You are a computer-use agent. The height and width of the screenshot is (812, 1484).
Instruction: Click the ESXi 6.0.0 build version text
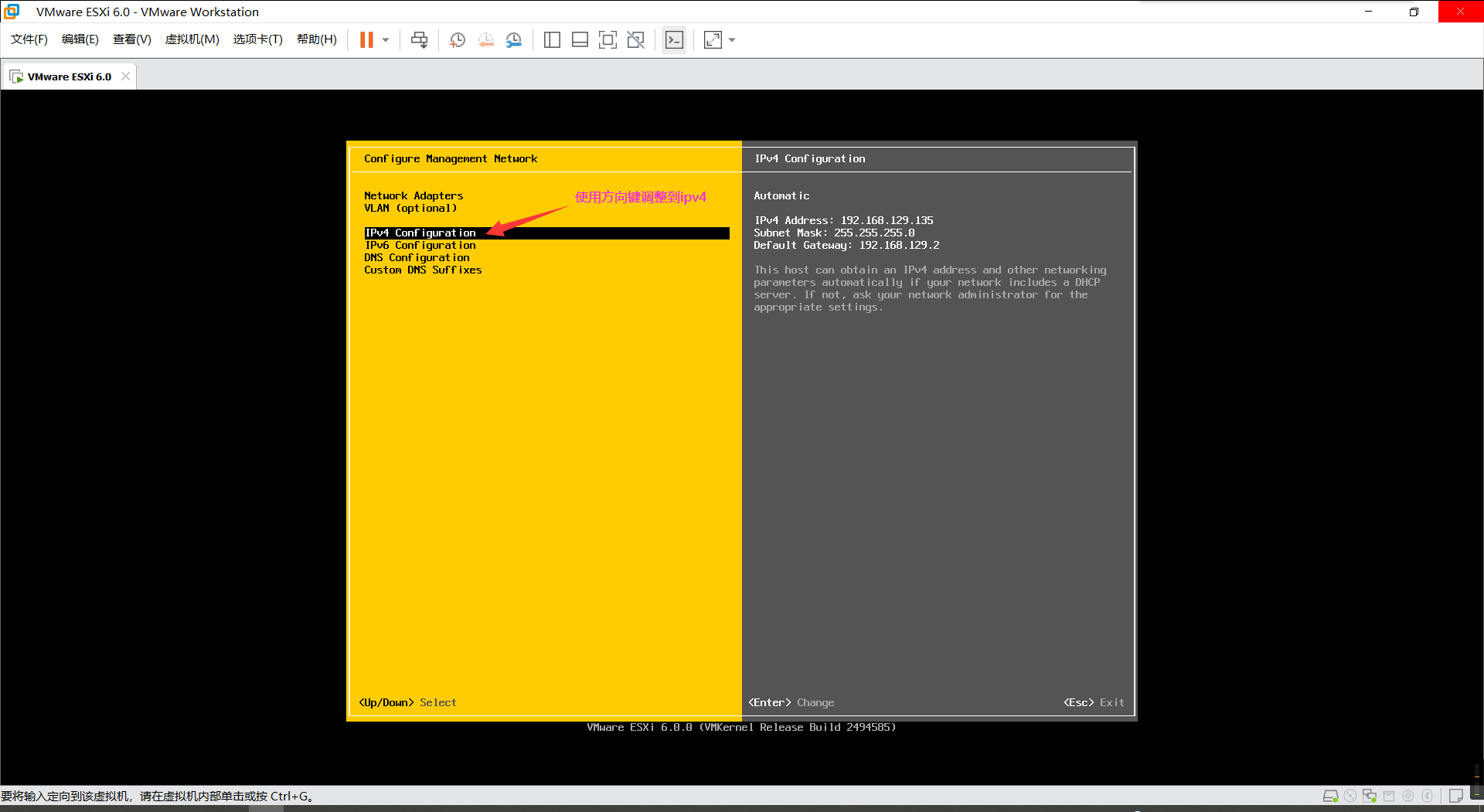pyautogui.click(x=741, y=728)
